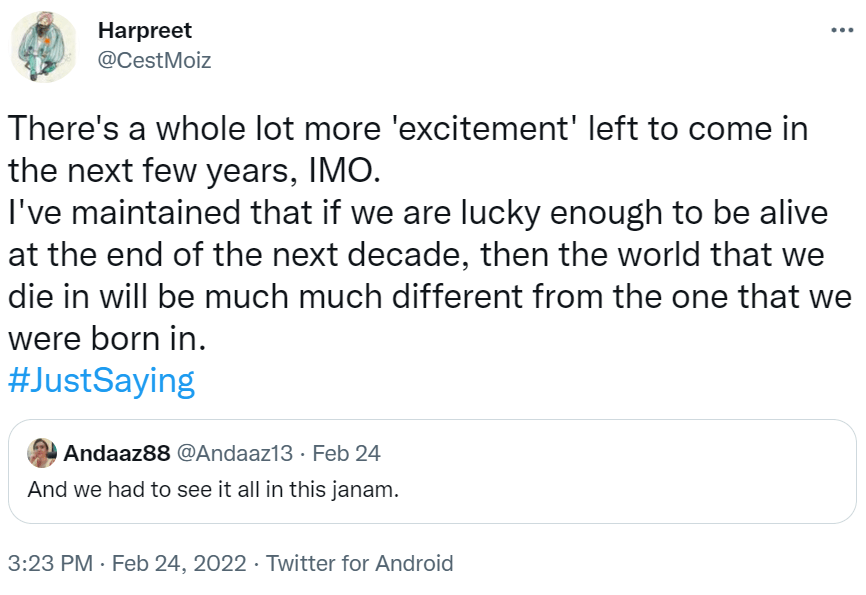Open the #JustSaying hashtag
The width and height of the screenshot is (866, 595).
click(x=101, y=381)
